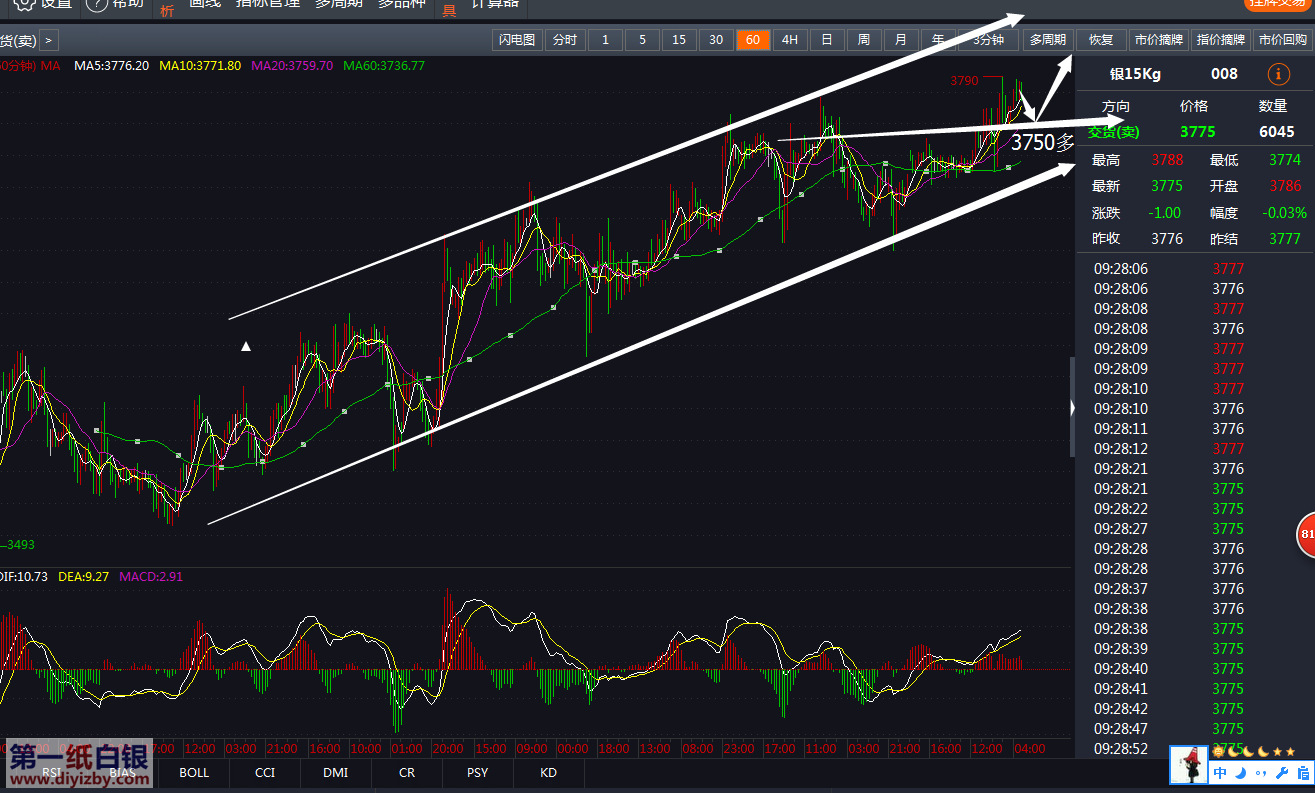Click the red round badge on right edge
The image size is (1315, 793).
click(1306, 535)
